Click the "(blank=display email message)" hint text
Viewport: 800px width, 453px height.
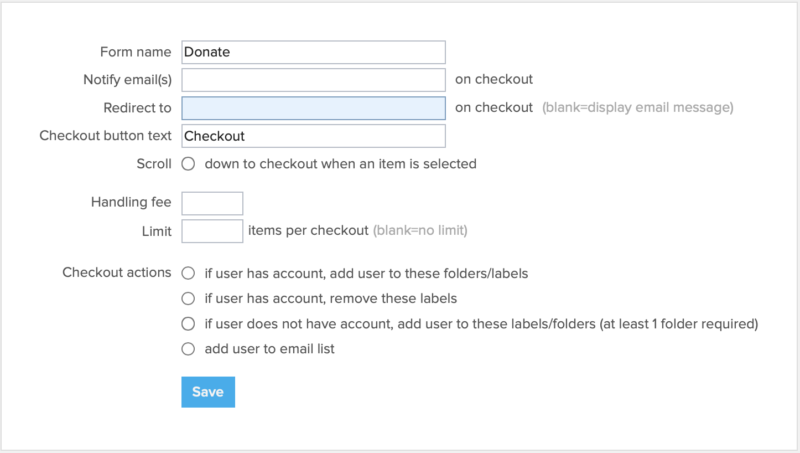(x=638, y=108)
